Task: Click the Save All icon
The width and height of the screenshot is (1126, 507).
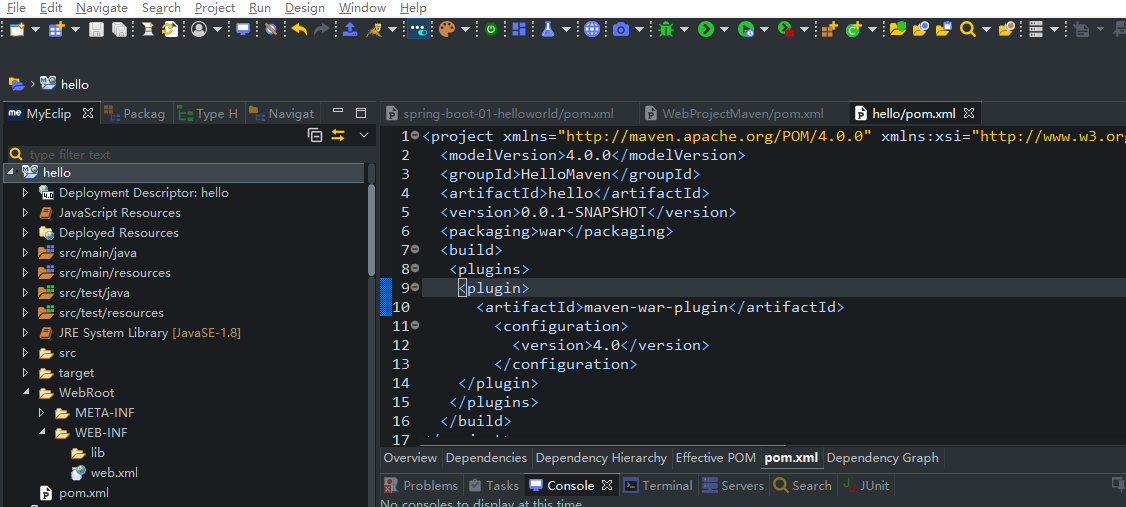Action: (119, 29)
